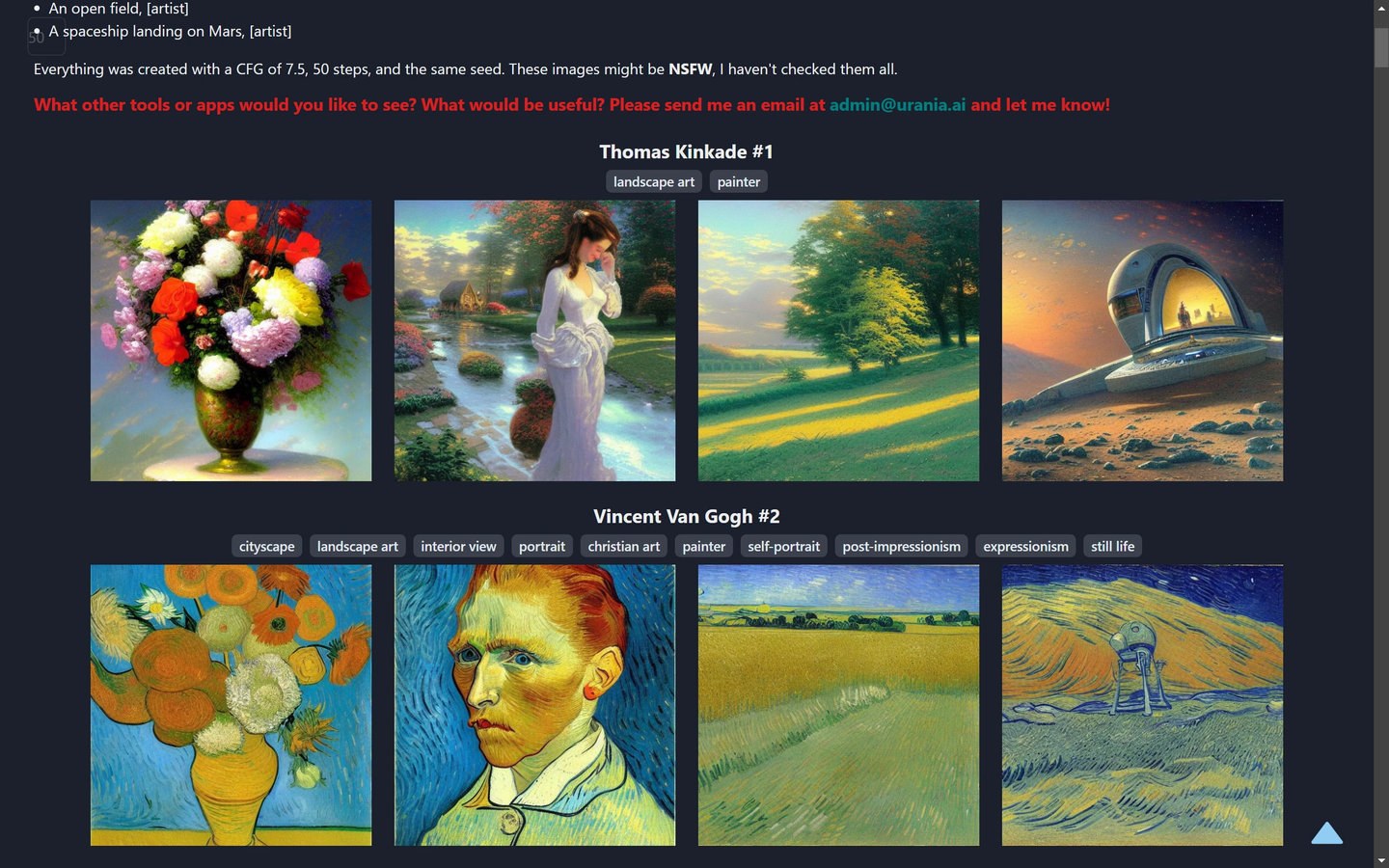
Task: Click the vertical scrollbar thumb
Action: (1381, 47)
